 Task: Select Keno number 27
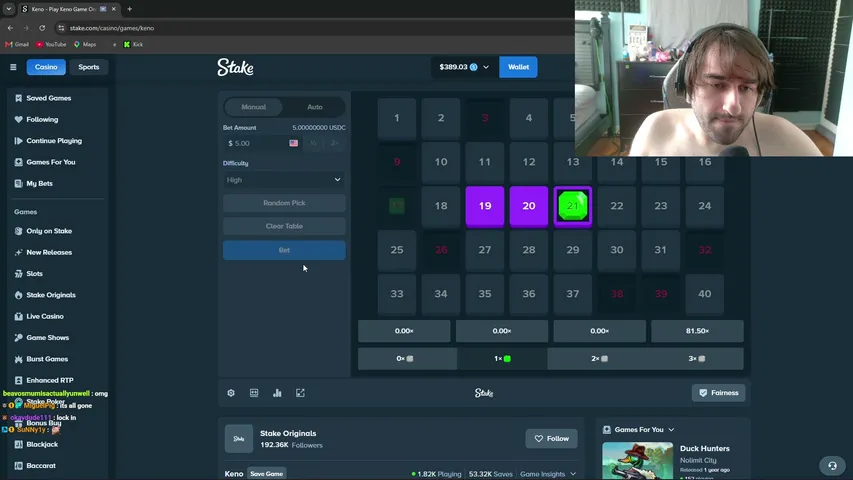[x=485, y=250]
